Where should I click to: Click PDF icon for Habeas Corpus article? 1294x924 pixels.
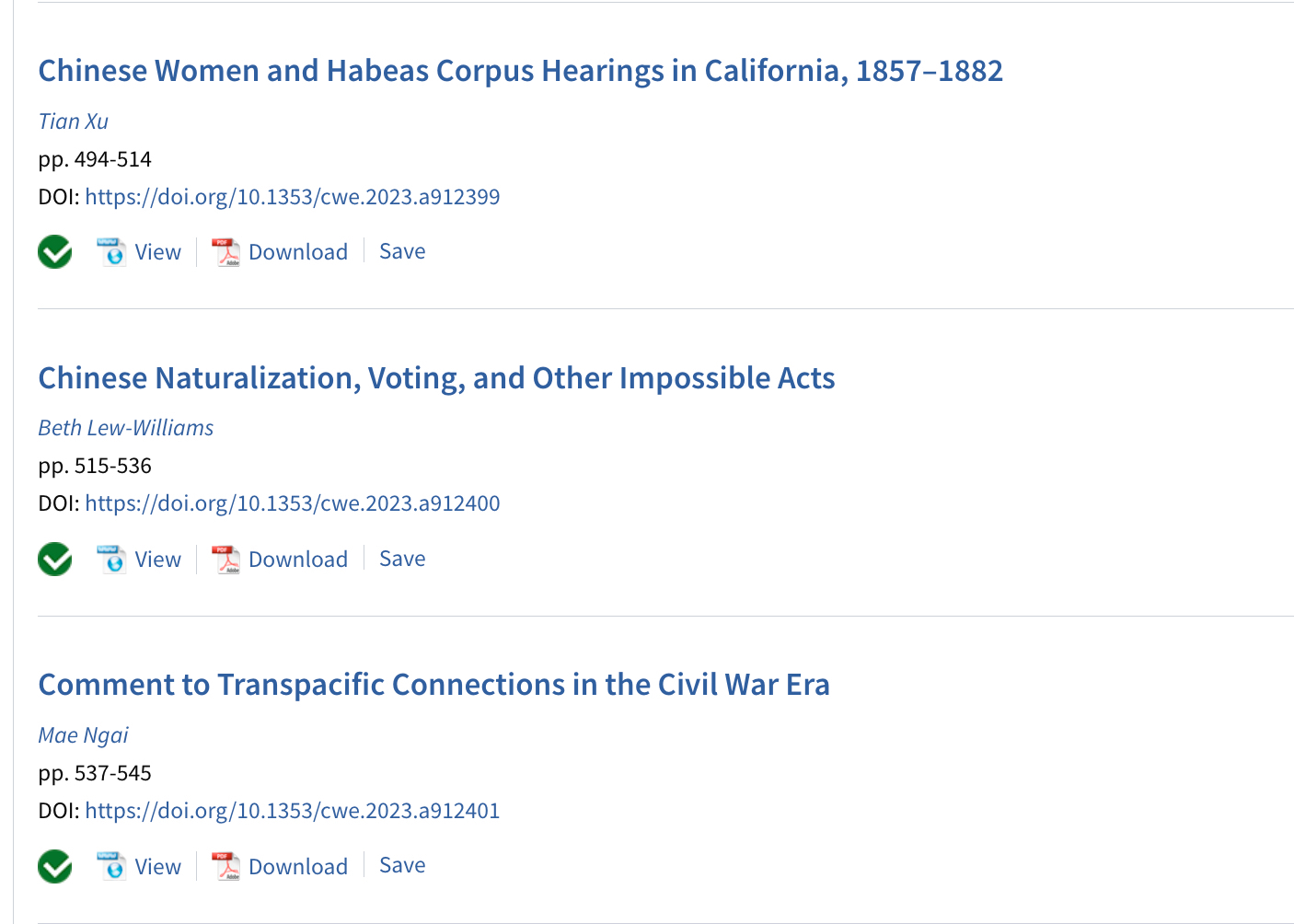pos(225,251)
